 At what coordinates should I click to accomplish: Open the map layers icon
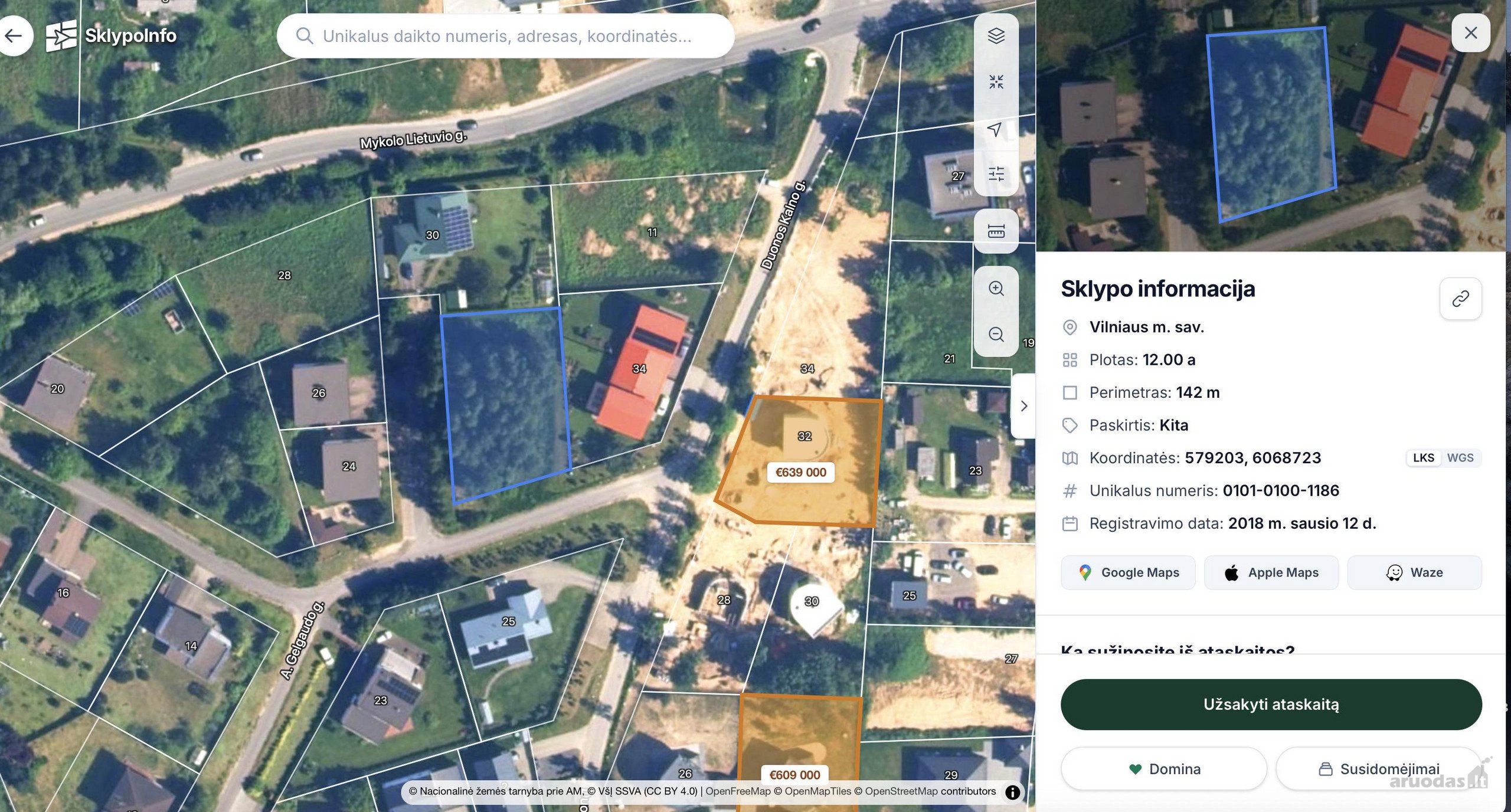pyautogui.click(x=996, y=36)
